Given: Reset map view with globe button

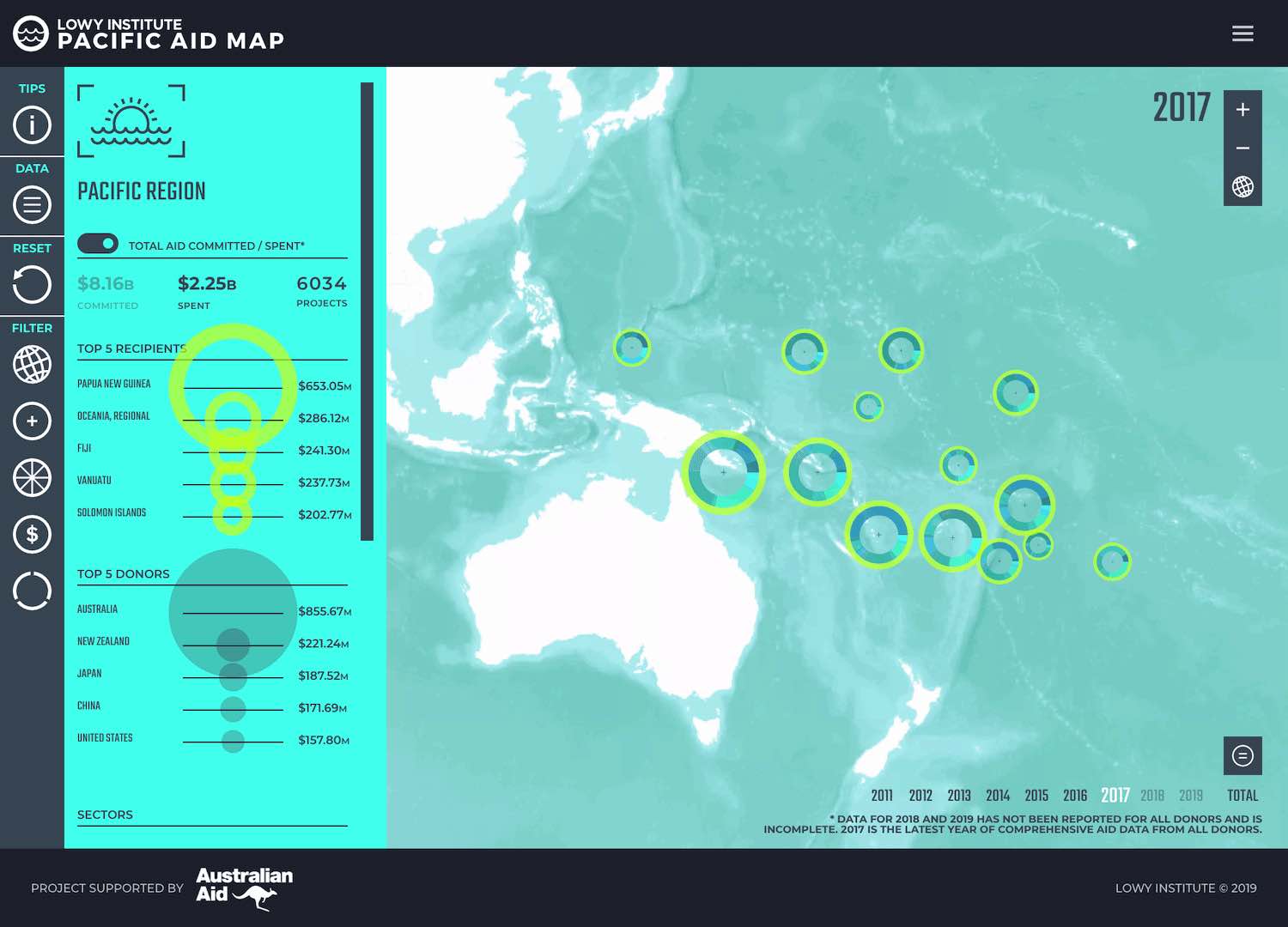Looking at the screenshot, I should click(1242, 187).
